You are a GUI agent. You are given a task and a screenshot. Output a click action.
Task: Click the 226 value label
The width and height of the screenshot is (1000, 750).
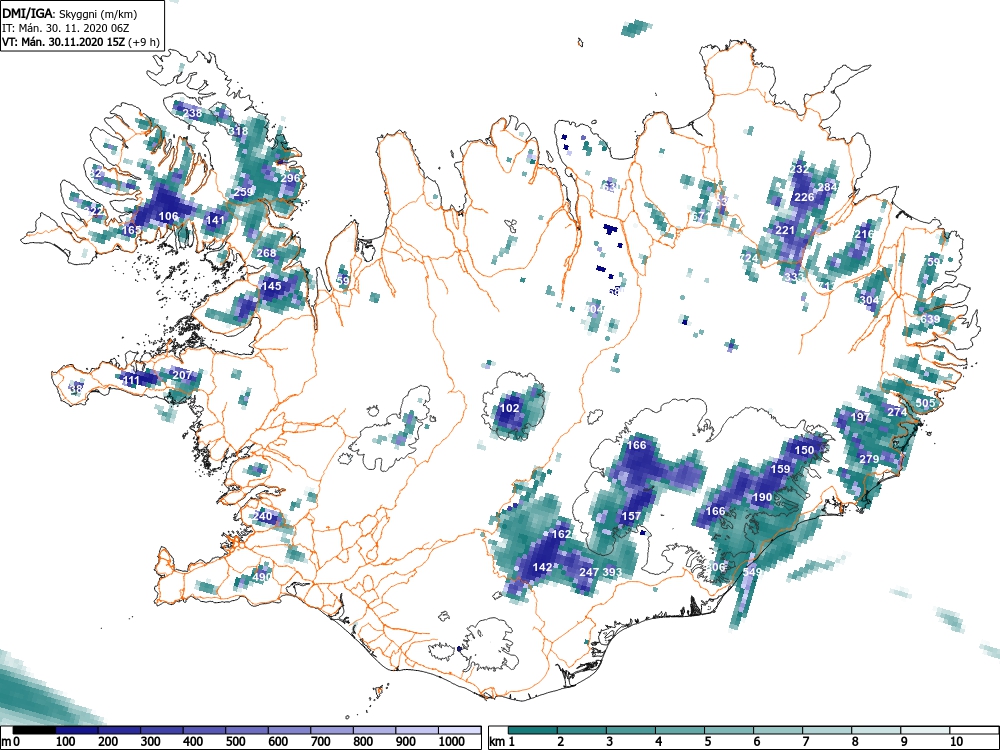click(x=804, y=197)
